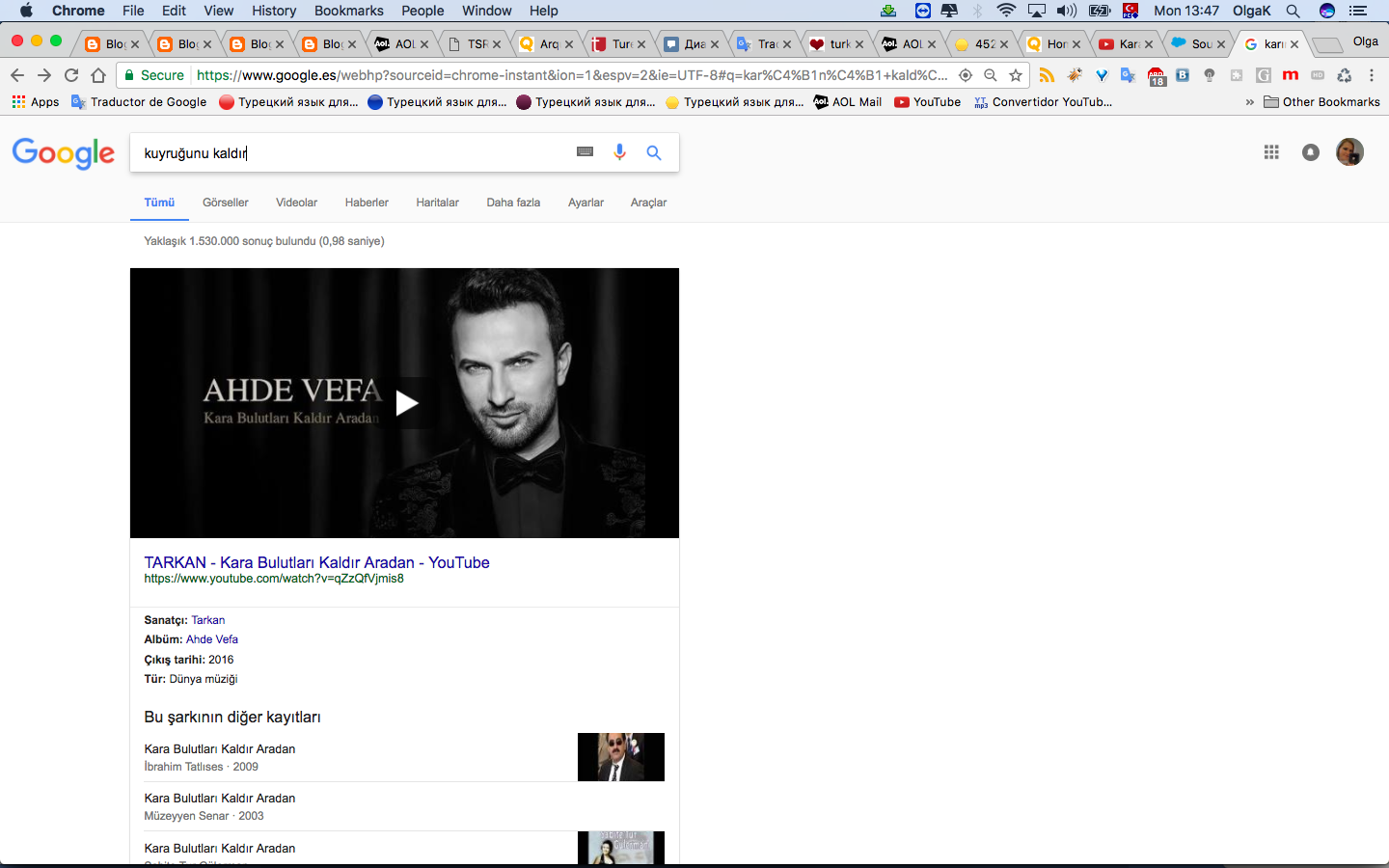The width and height of the screenshot is (1389, 868).
Task: Show hidden bookmarks with double chevron
Action: [x=1250, y=102]
